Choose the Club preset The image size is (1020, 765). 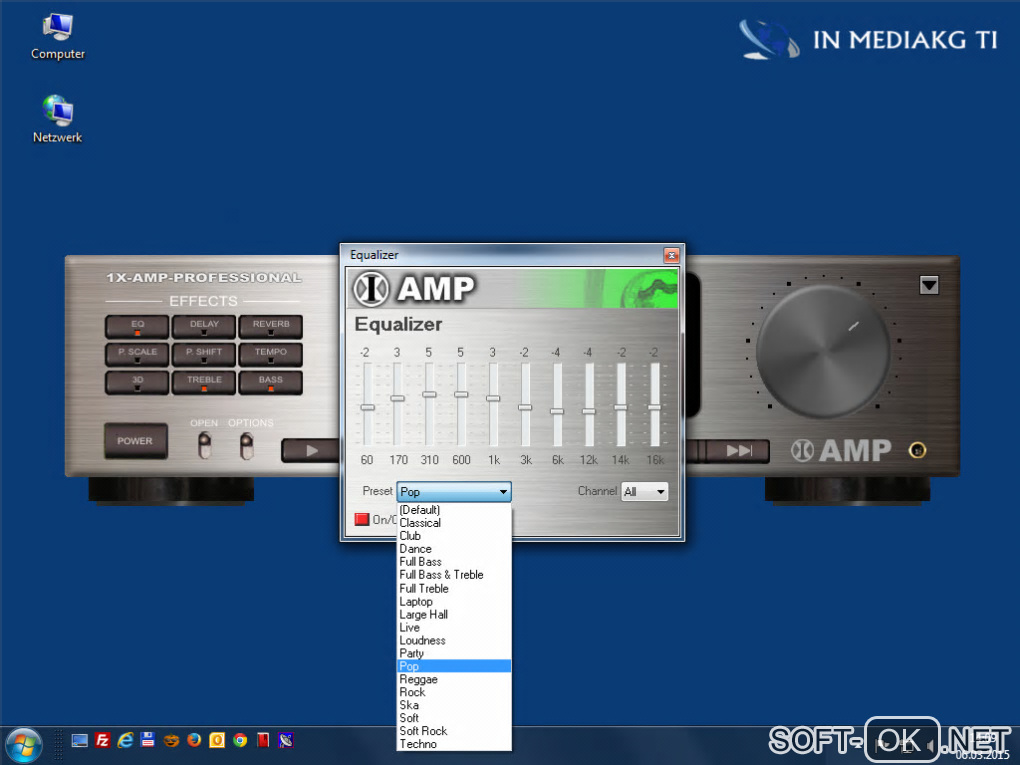click(454, 536)
